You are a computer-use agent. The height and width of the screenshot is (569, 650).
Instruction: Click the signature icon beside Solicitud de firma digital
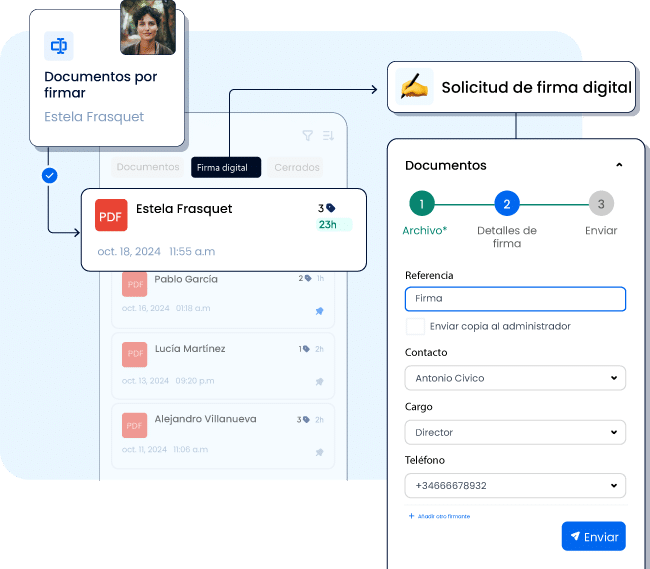click(x=413, y=87)
